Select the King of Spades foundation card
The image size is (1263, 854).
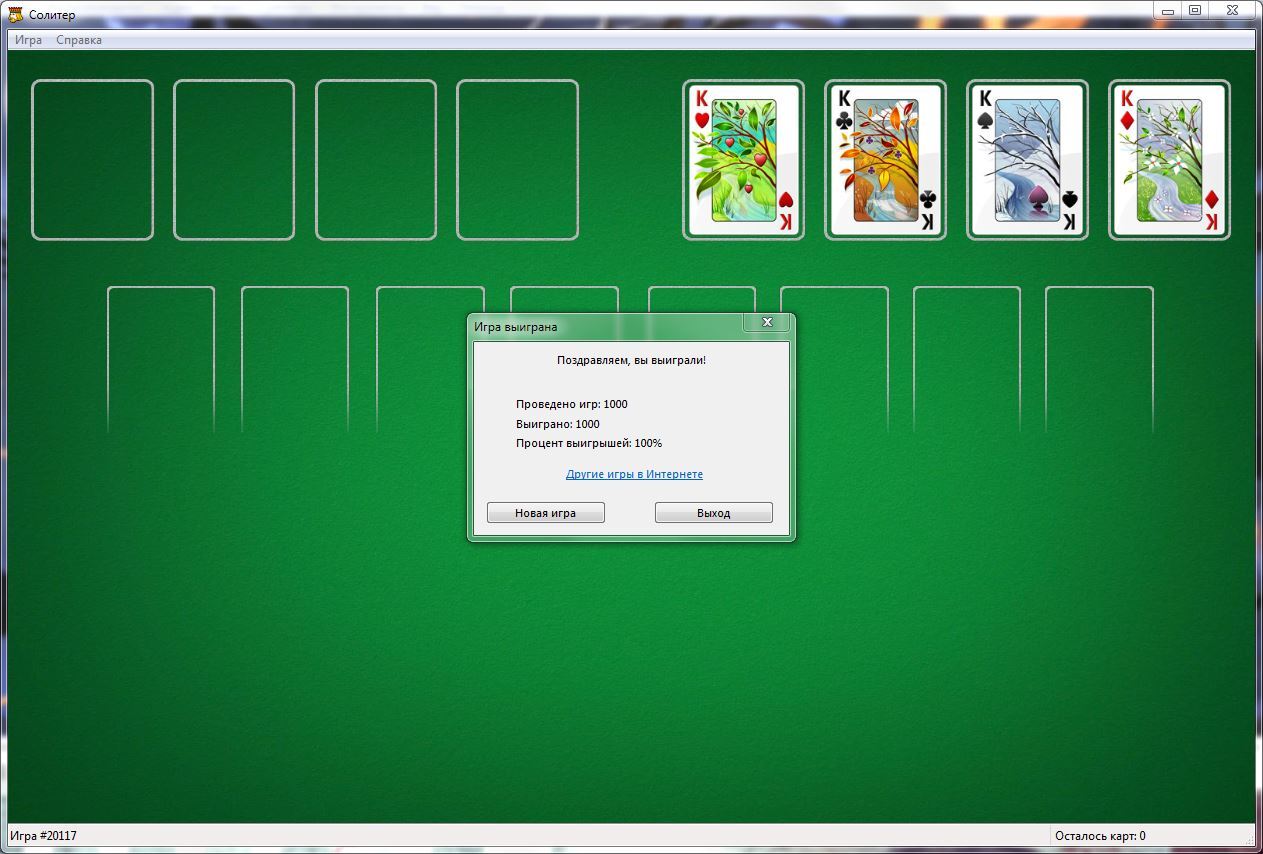(1027, 160)
